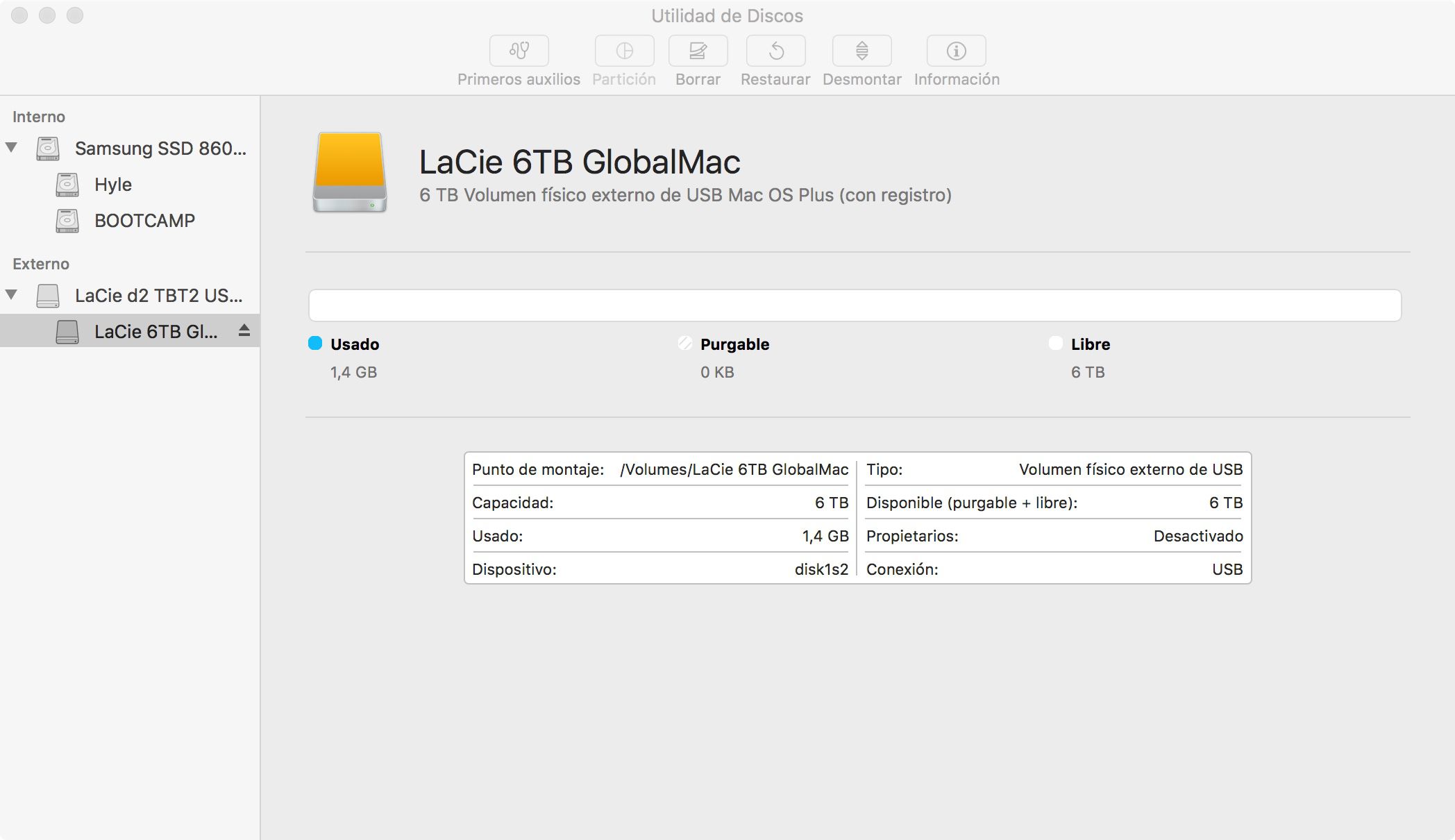This screenshot has height=840, width=1455.
Task: Click the Propietarios label
Action: (912, 536)
